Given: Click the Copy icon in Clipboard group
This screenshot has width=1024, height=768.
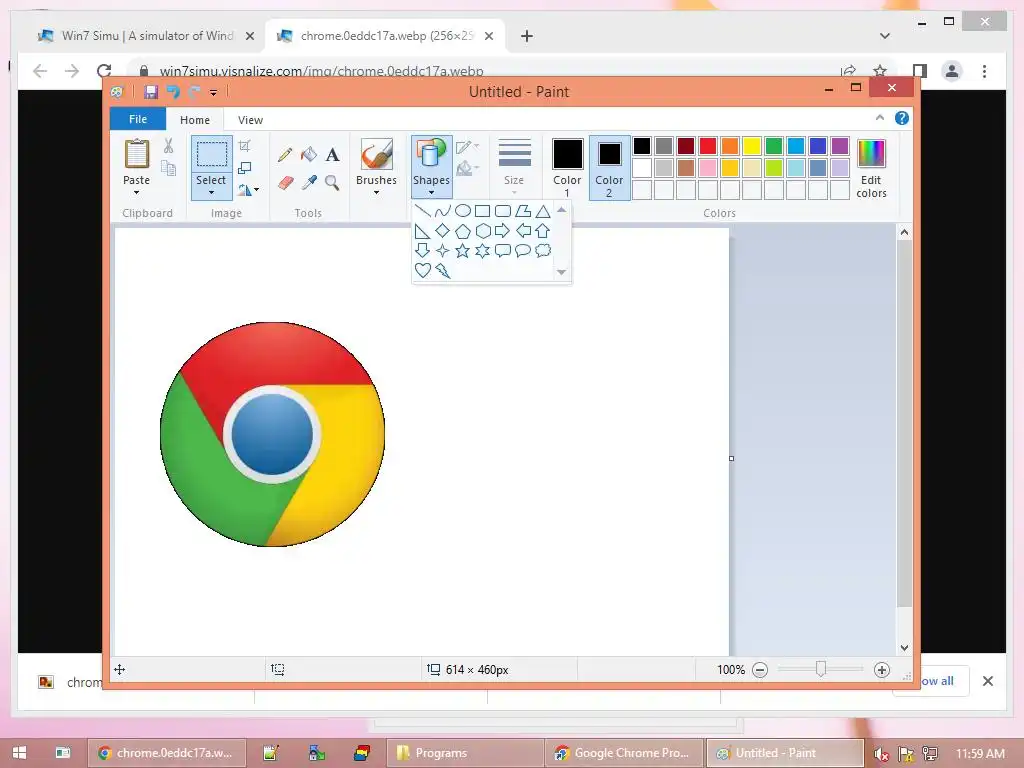Looking at the screenshot, I should coord(168,168).
